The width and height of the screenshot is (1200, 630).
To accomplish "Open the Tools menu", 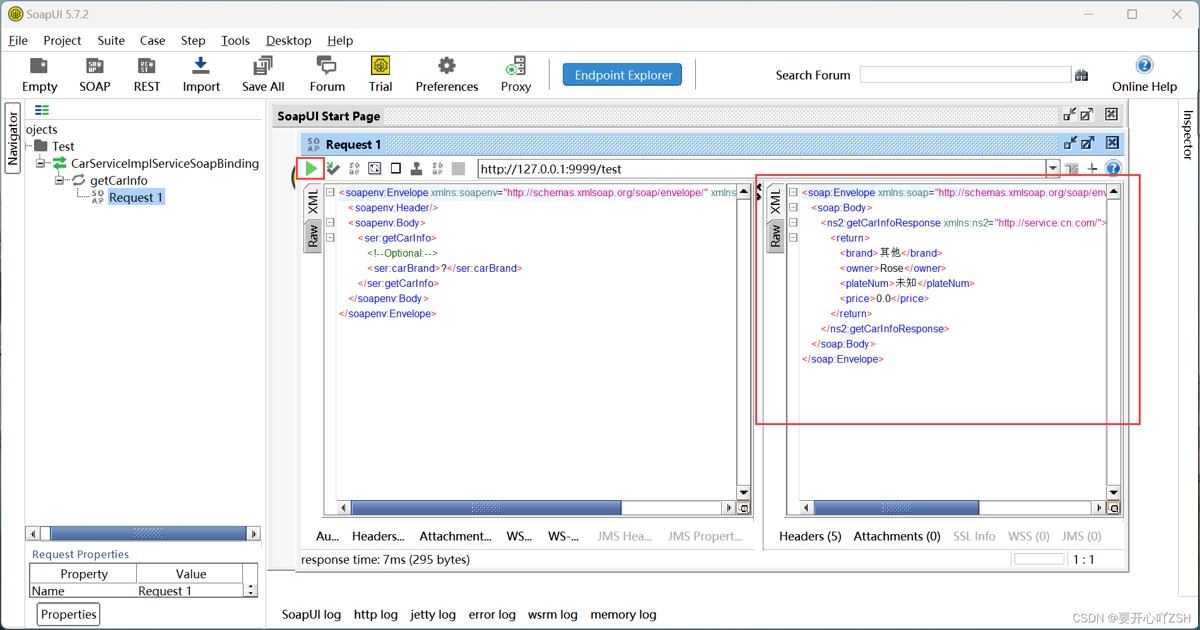I will [x=235, y=40].
